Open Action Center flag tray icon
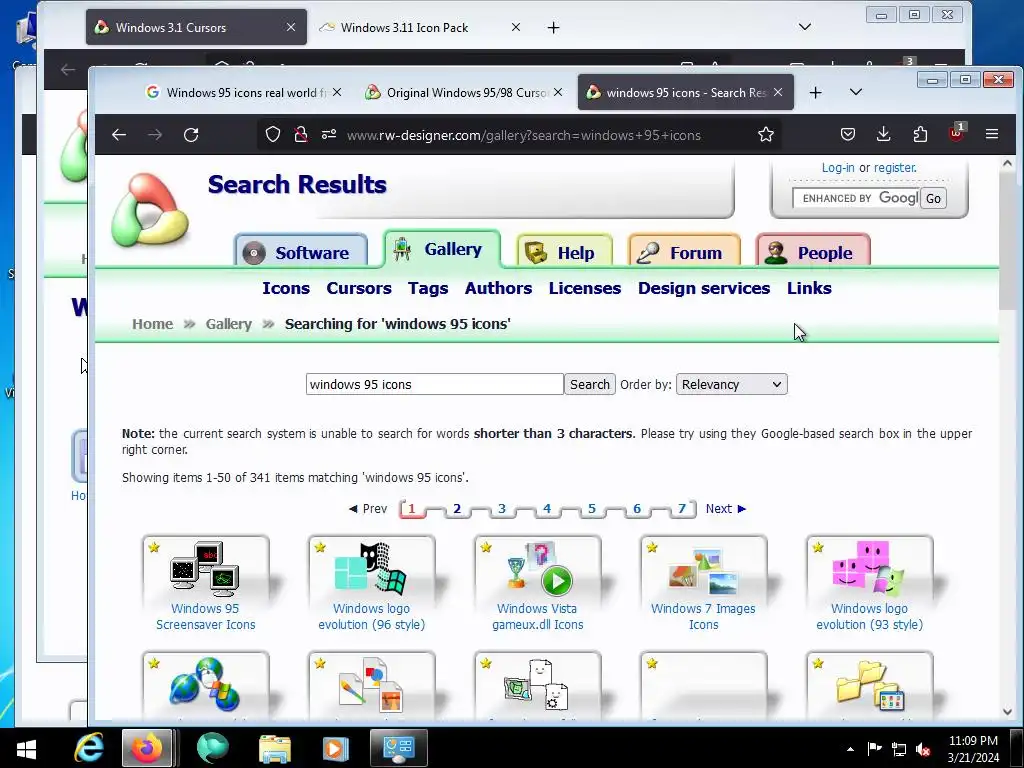The width and height of the screenshot is (1024, 768). (x=874, y=749)
